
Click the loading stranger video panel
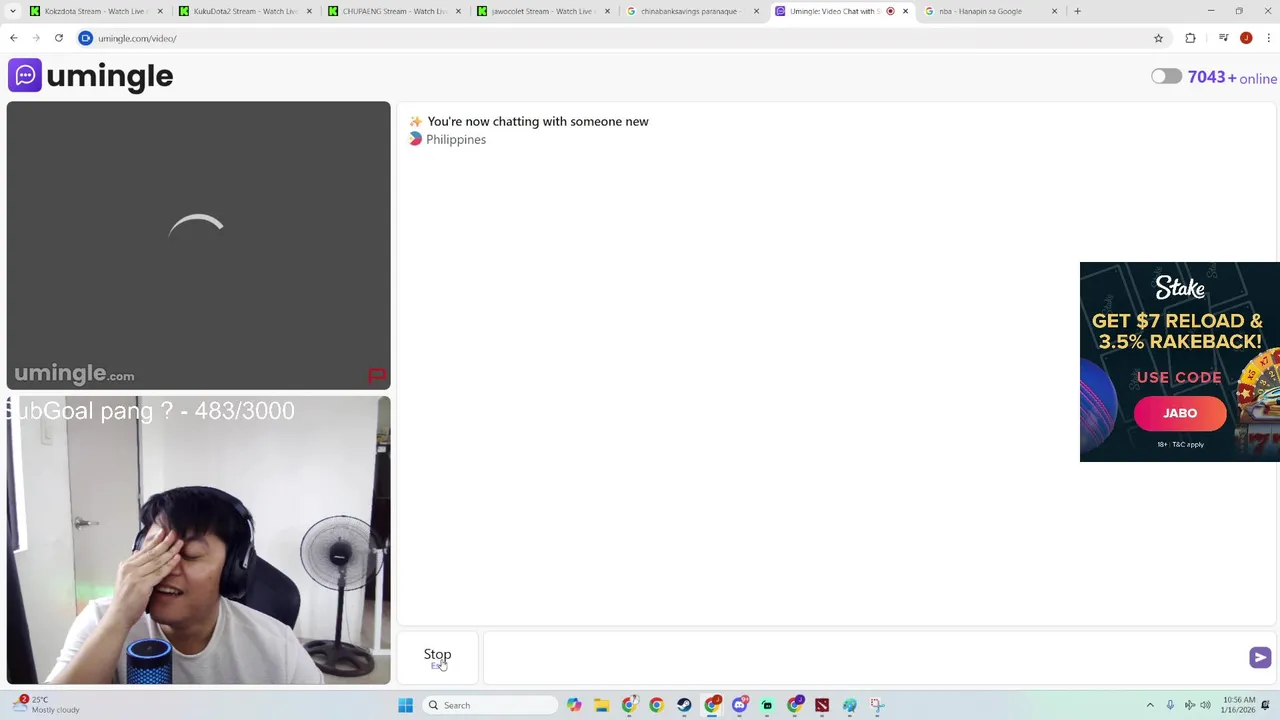pyautogui.click(x=198, y=245)
